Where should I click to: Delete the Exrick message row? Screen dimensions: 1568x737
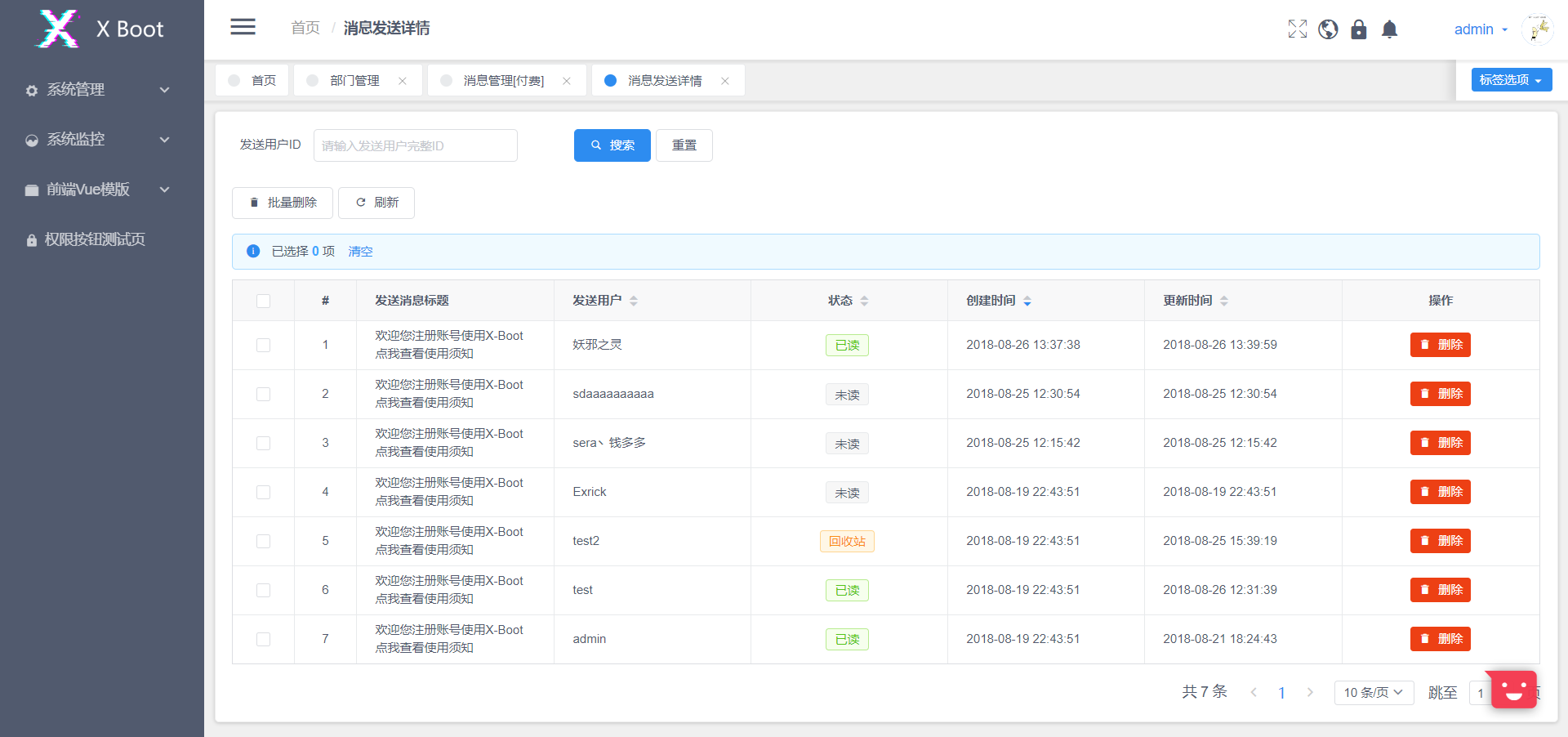point(1441,492)
